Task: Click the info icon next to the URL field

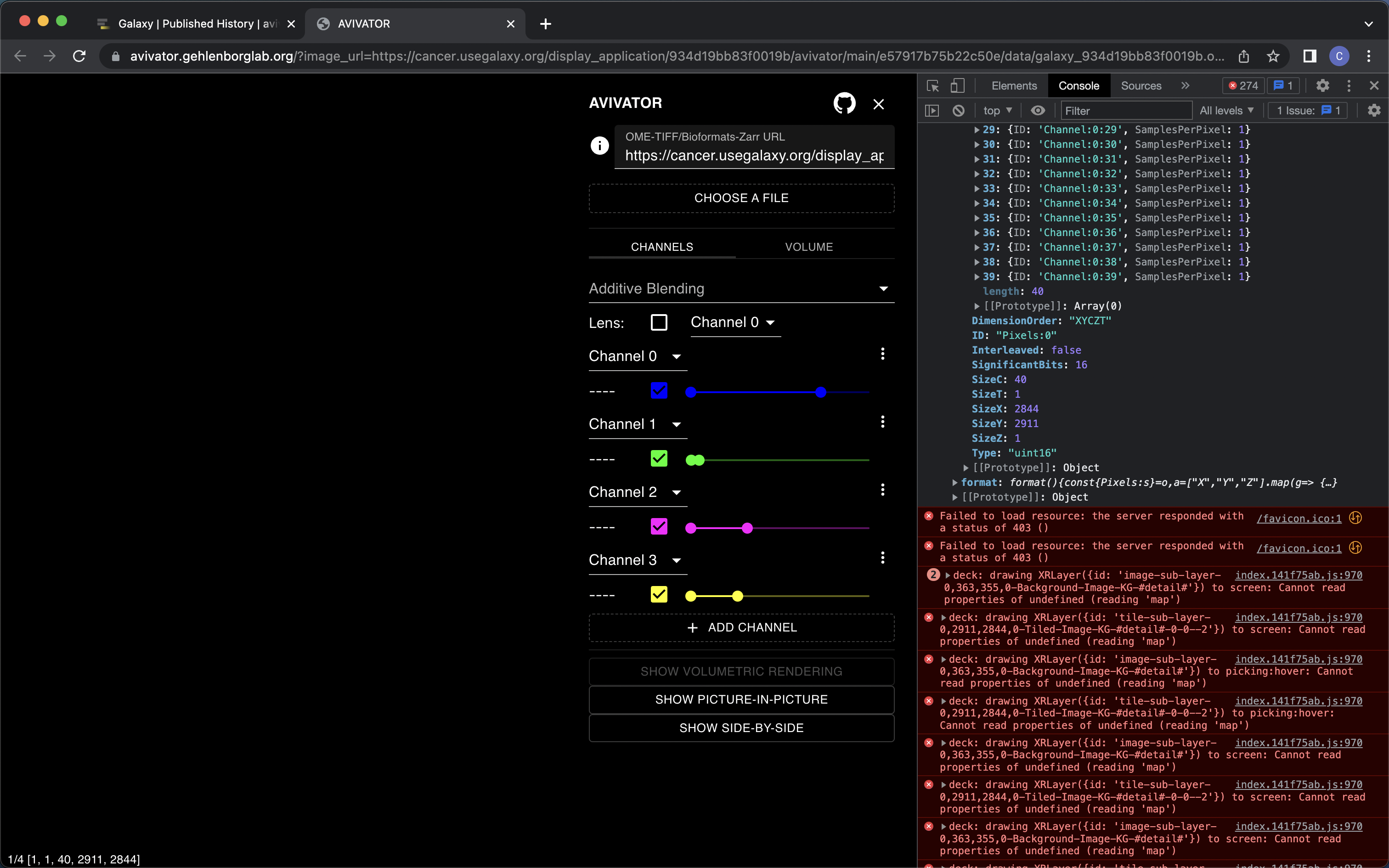Action: coord(599,145)
